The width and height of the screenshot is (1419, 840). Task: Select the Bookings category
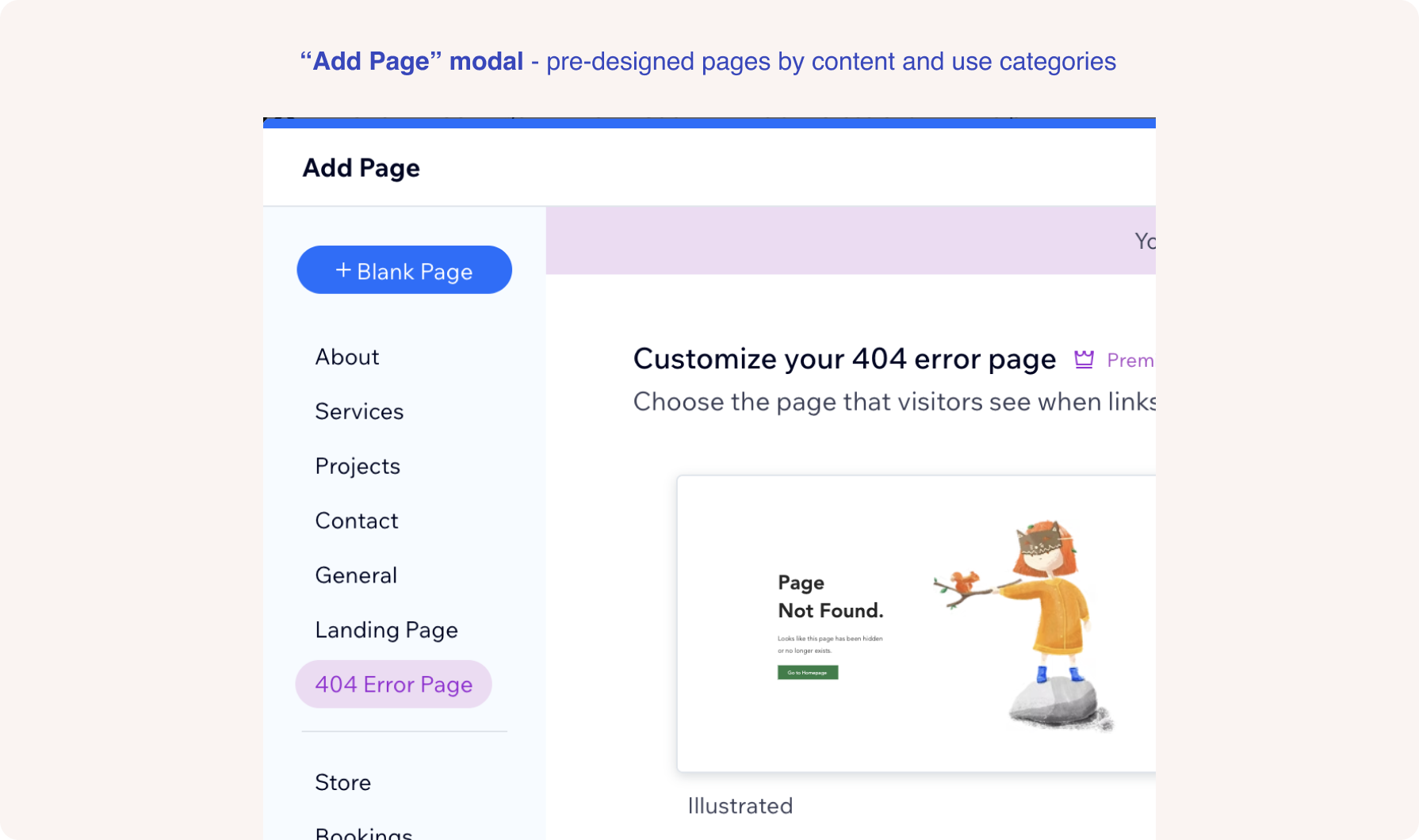click(363, 832)
